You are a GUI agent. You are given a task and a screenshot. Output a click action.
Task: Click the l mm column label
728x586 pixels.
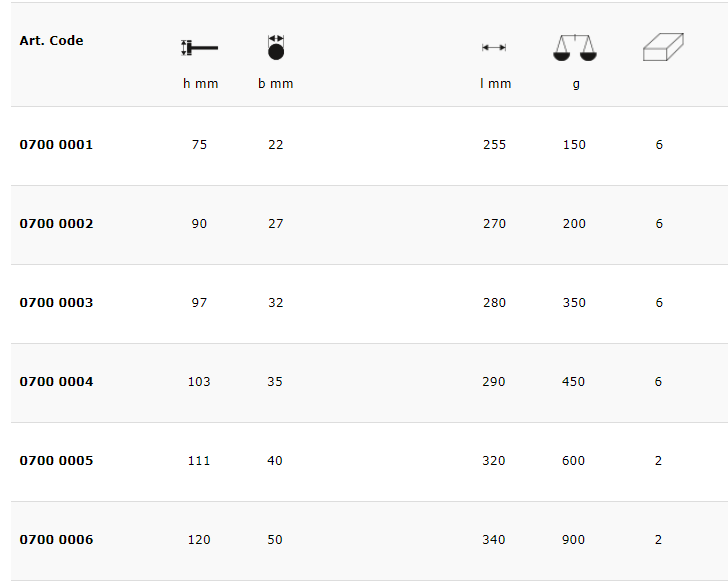495,84
